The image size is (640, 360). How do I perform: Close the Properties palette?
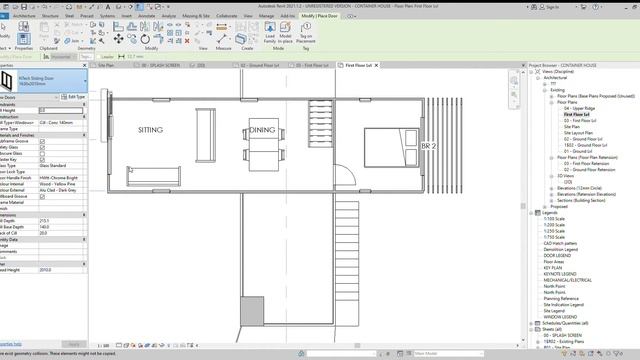tap(84, 65)
